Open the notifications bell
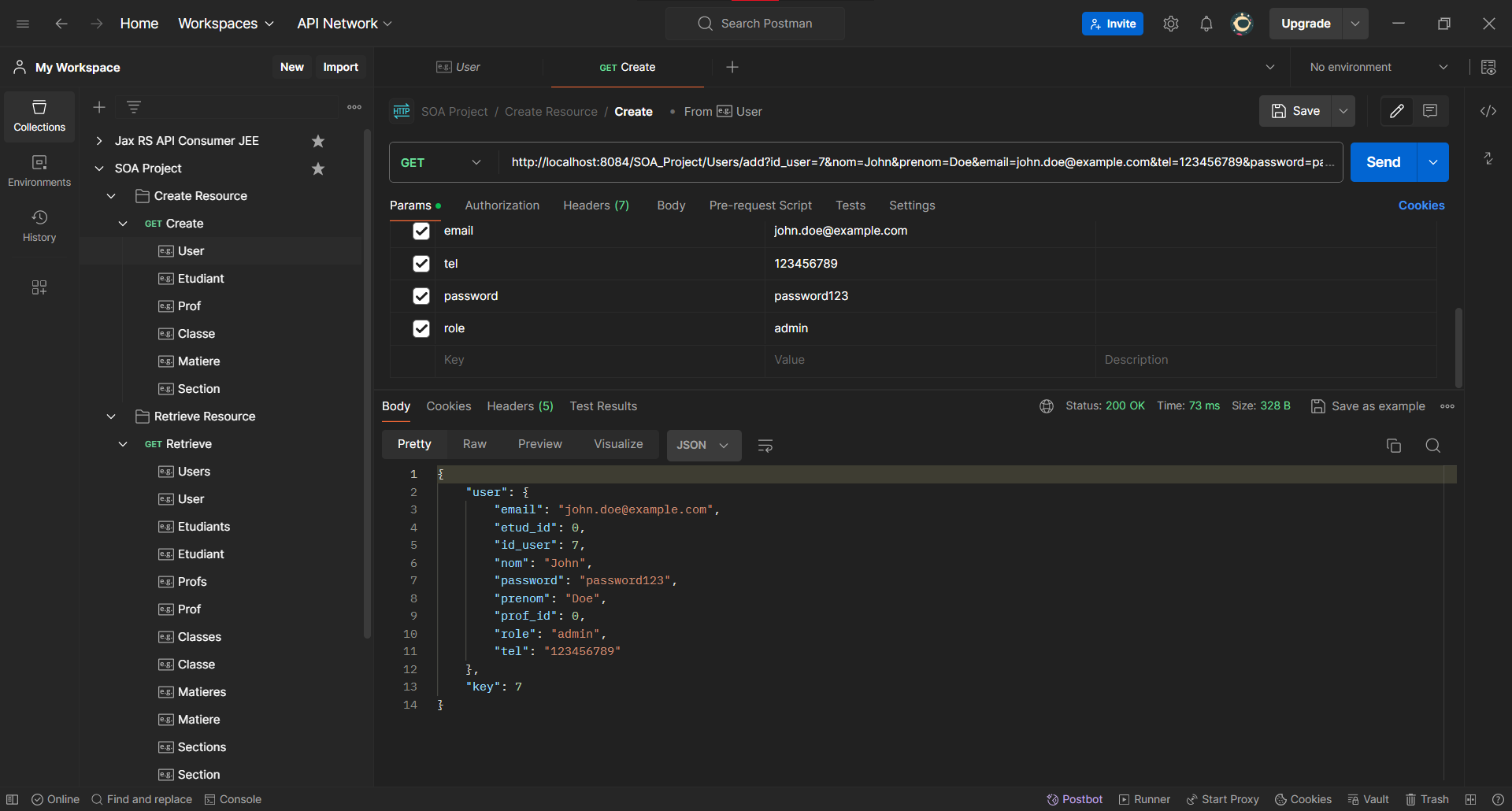 [1206, 24]
